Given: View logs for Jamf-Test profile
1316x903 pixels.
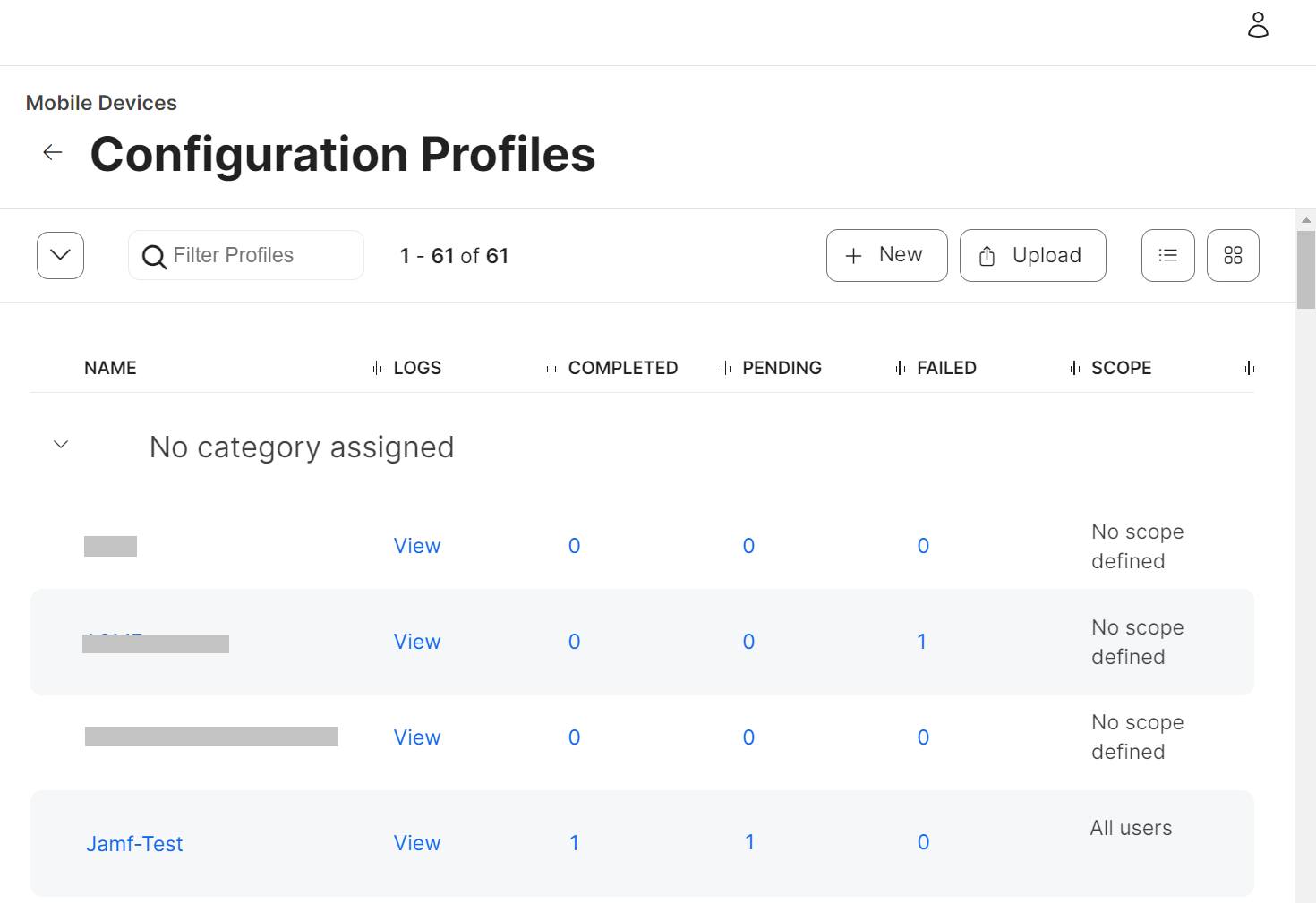Looking at the screenshot, I should pos(417,843).
